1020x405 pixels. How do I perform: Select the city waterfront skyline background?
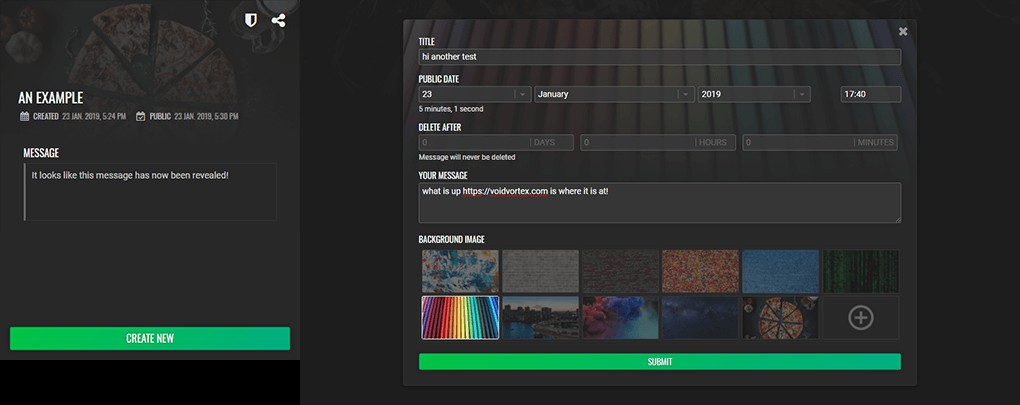click(x=540, y=317)
